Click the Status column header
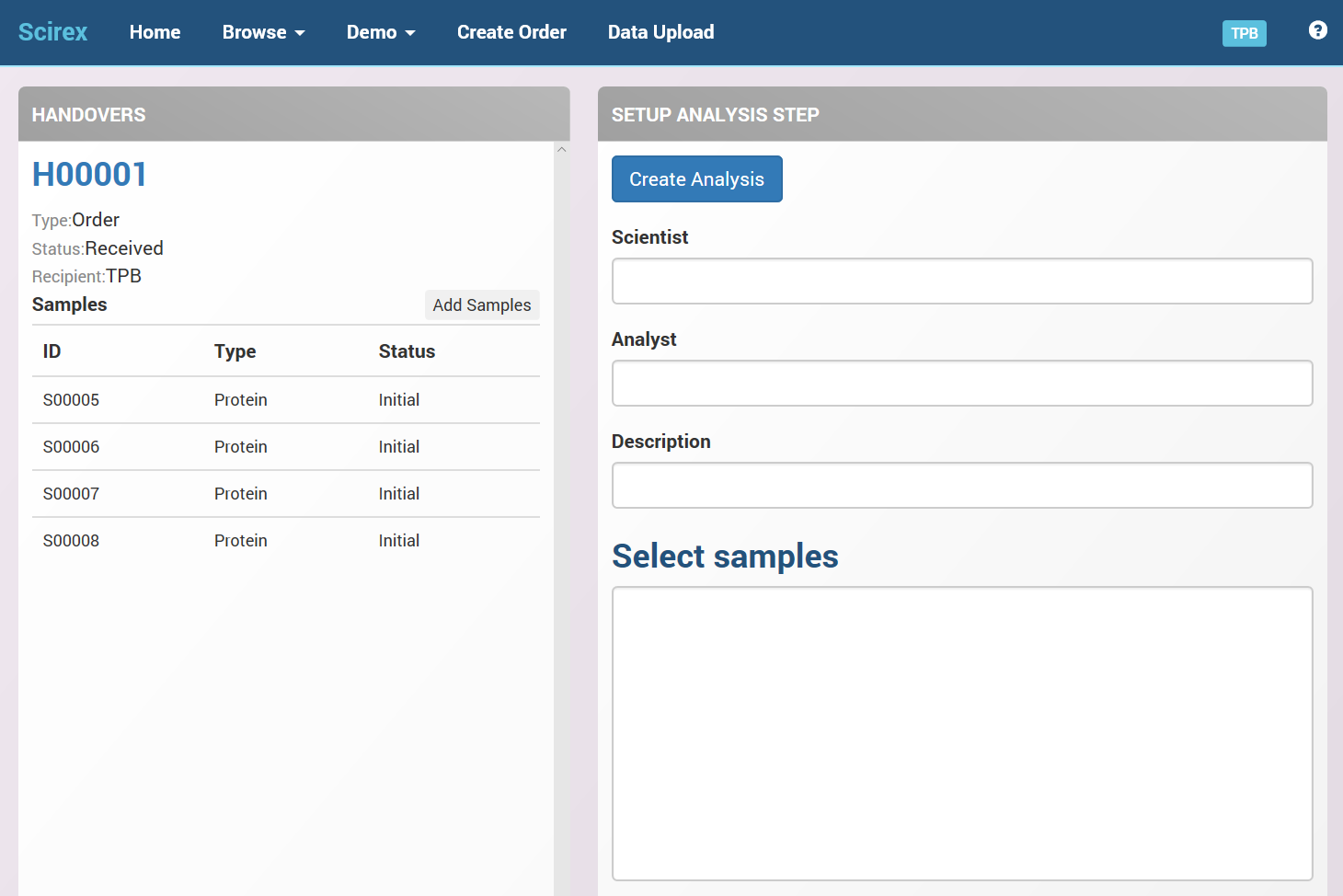Screen dimensions: 1343x896 tap(407, 351)
